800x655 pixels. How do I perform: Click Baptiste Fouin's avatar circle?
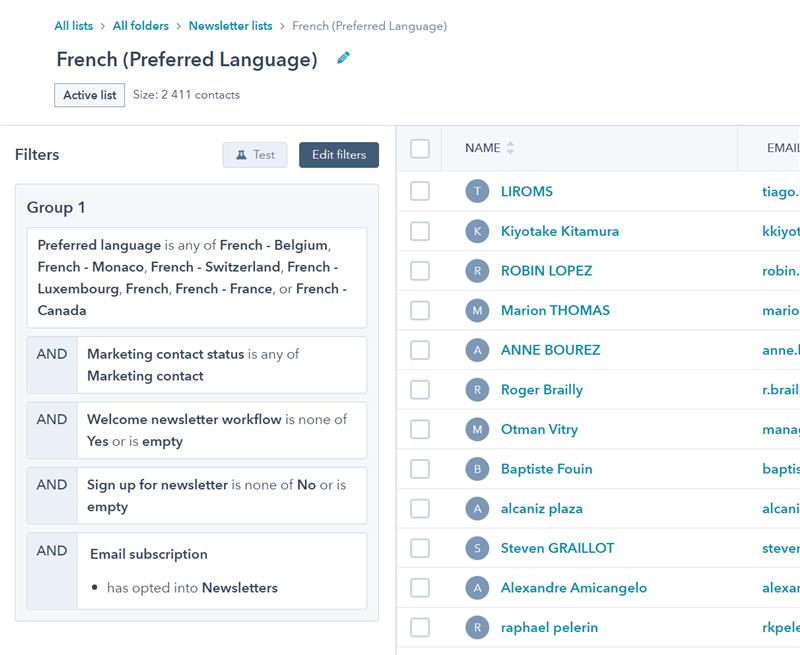[x=477, y=469]
